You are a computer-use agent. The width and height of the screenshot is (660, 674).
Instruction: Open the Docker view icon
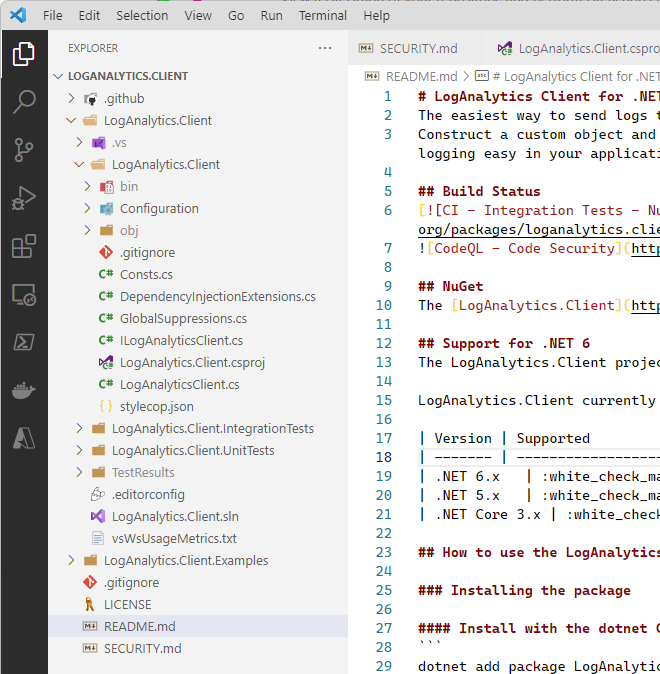point(24,390)
